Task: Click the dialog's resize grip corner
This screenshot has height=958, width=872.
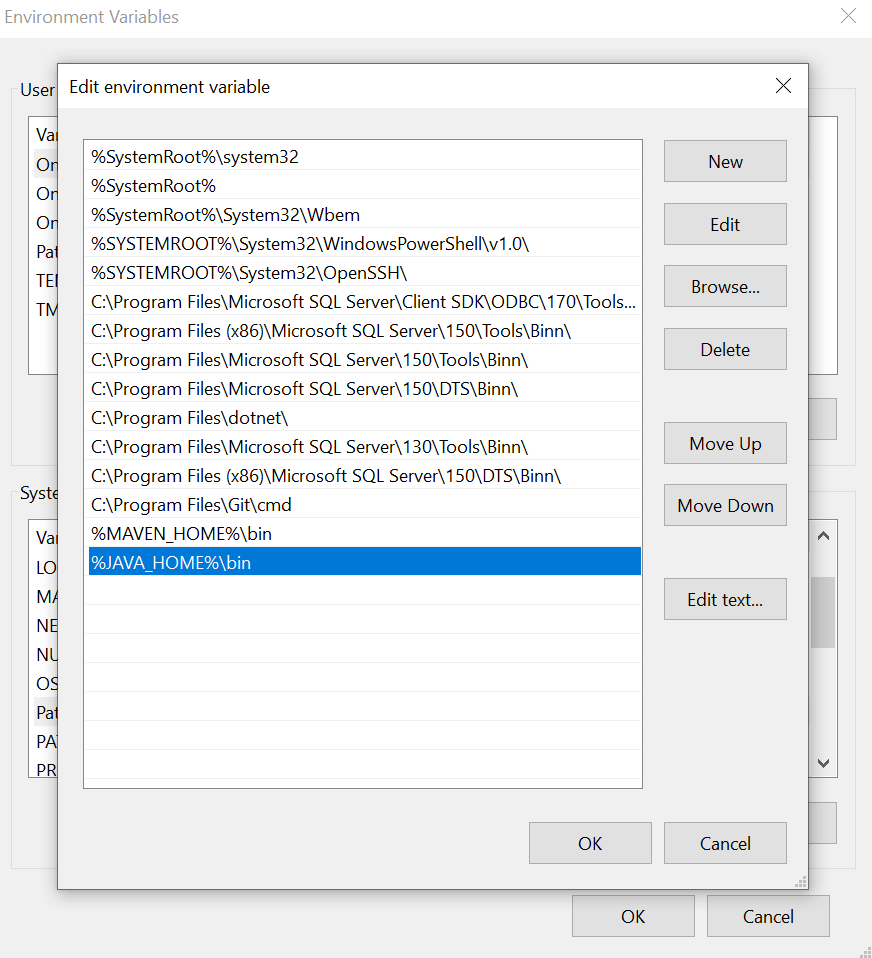Action: tap(801, 882)
